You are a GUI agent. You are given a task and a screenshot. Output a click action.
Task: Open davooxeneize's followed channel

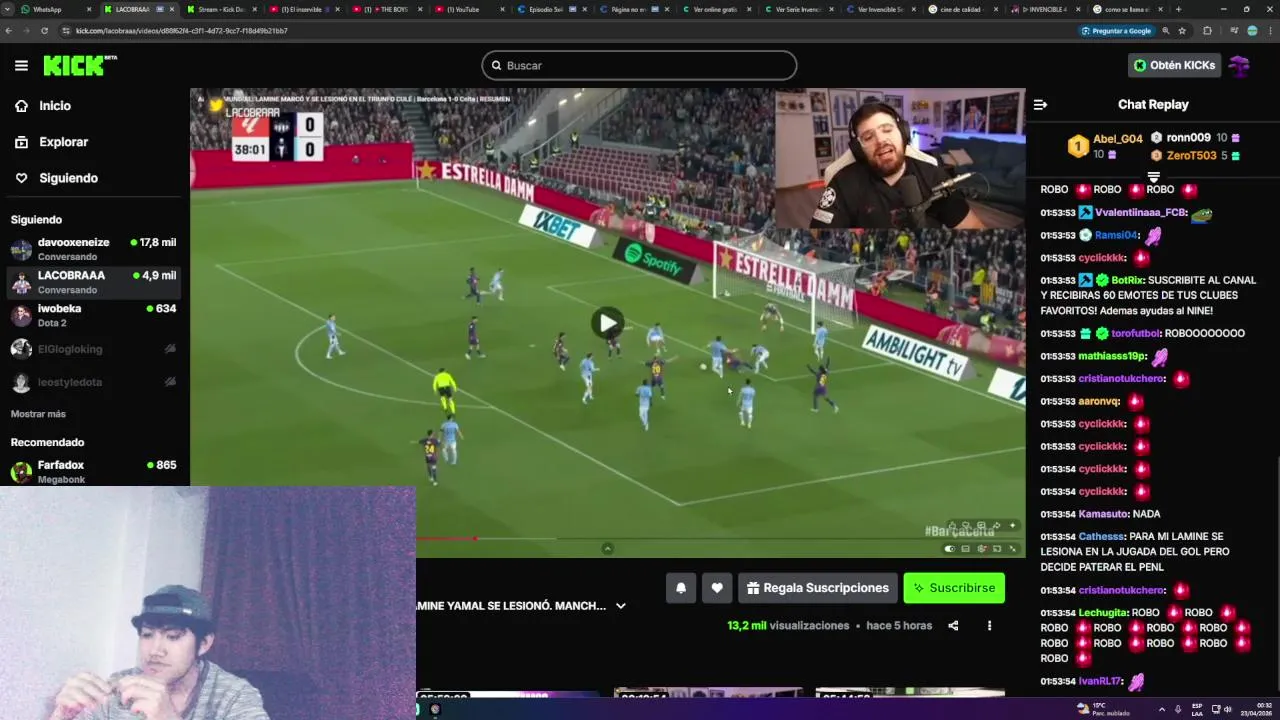tap(94, 249)
